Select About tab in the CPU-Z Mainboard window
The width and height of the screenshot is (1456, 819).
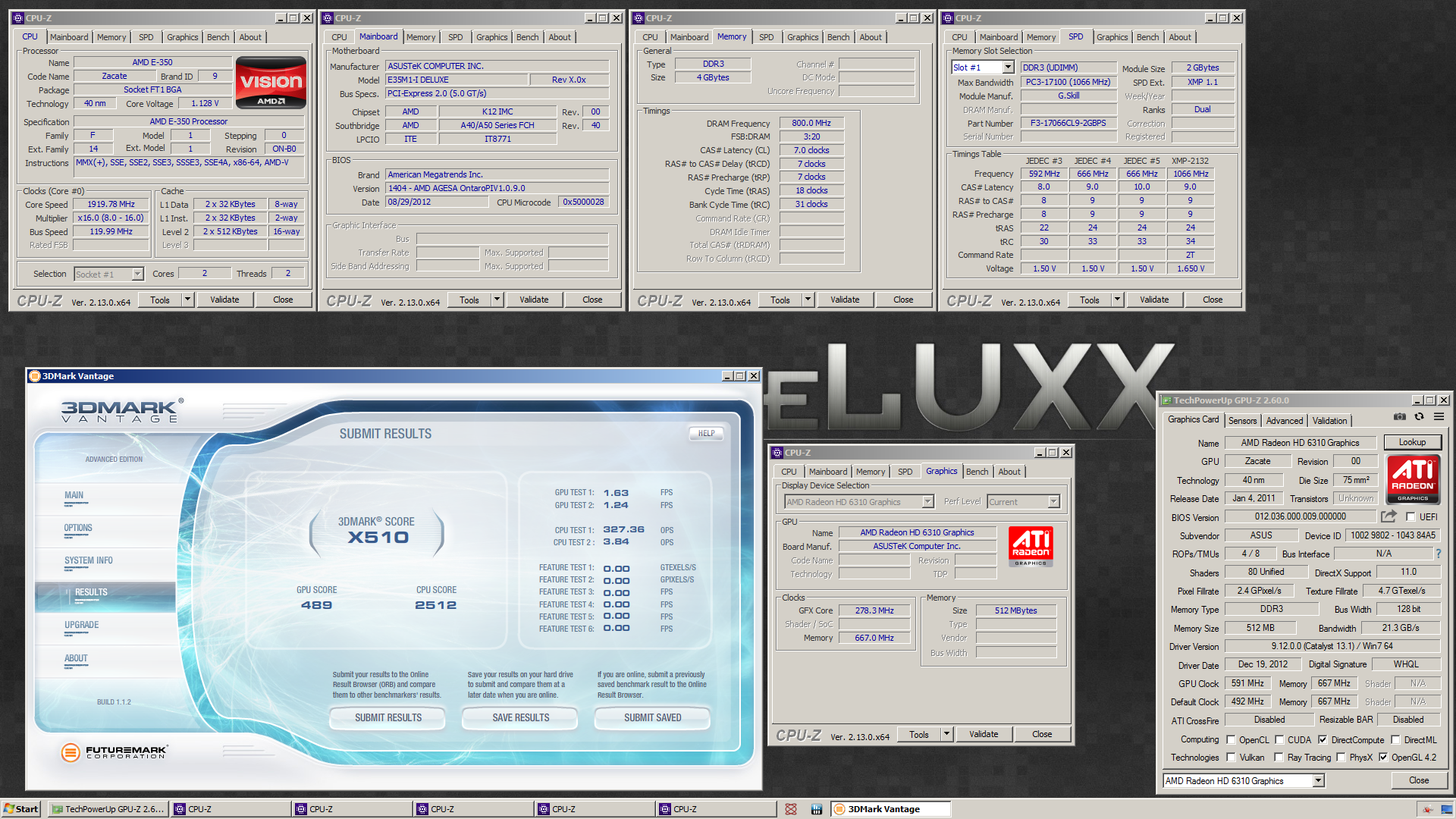click(x=560, y=37)
